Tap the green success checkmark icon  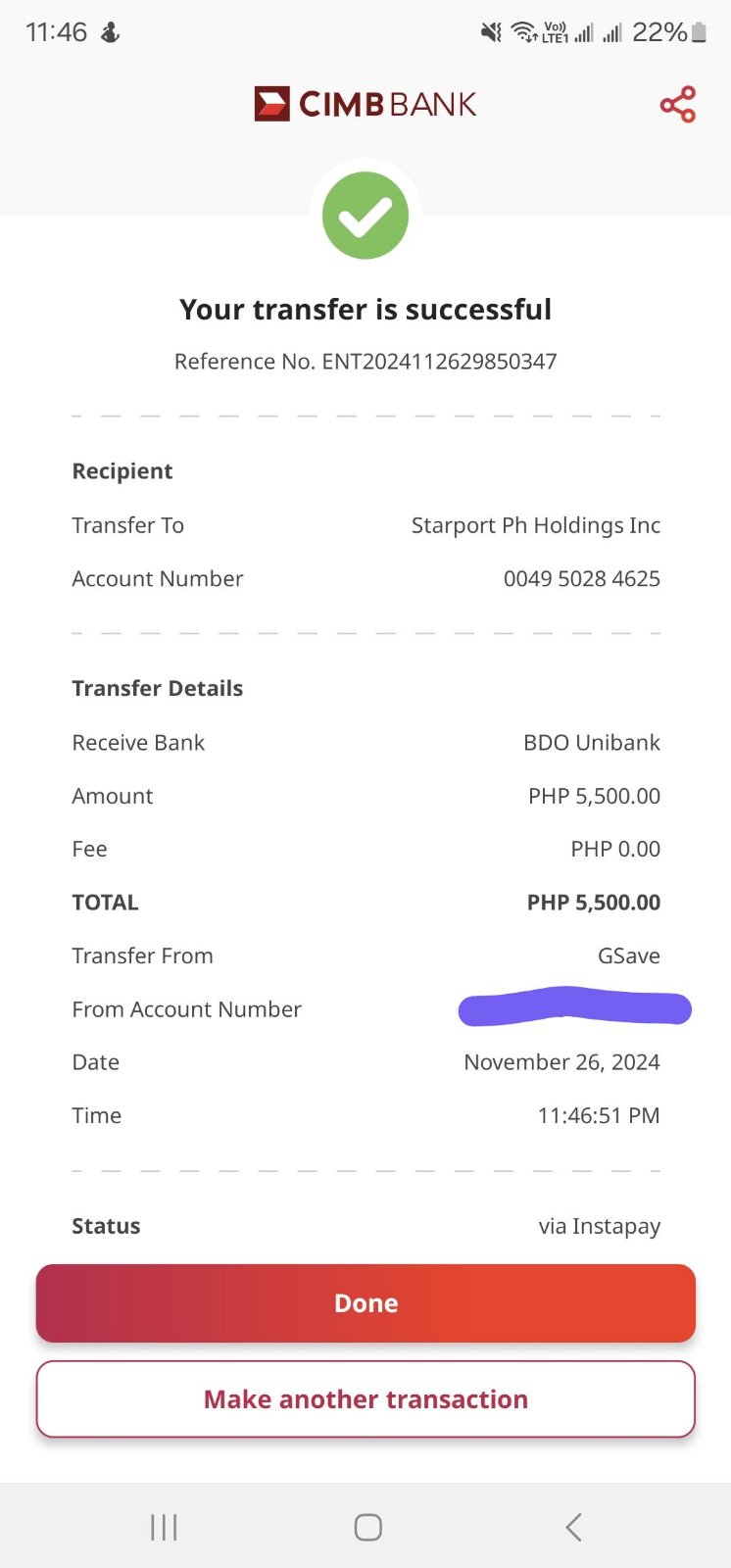(x=365, y=216)
